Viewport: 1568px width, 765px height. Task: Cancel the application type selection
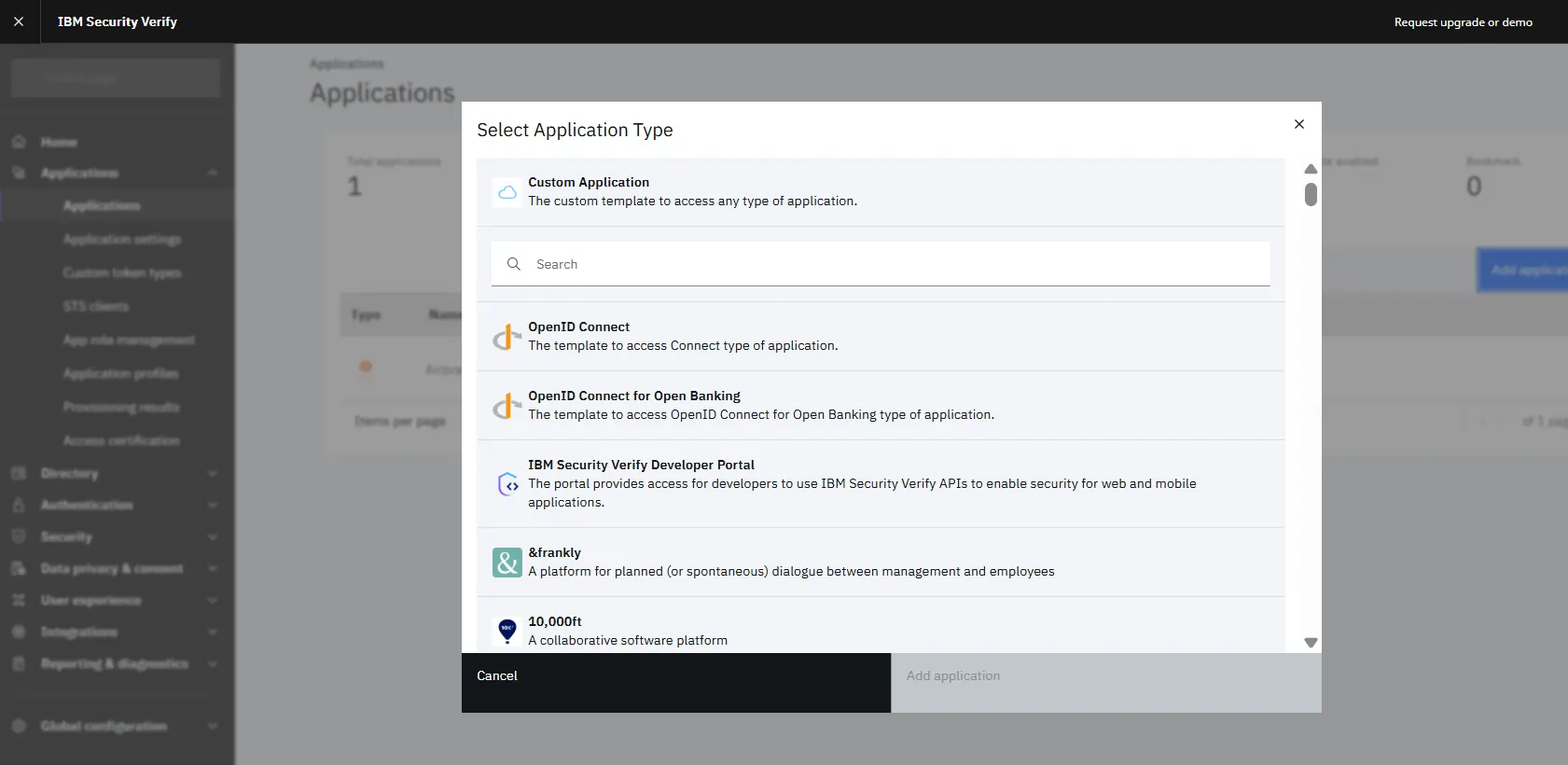pos(676,683)
